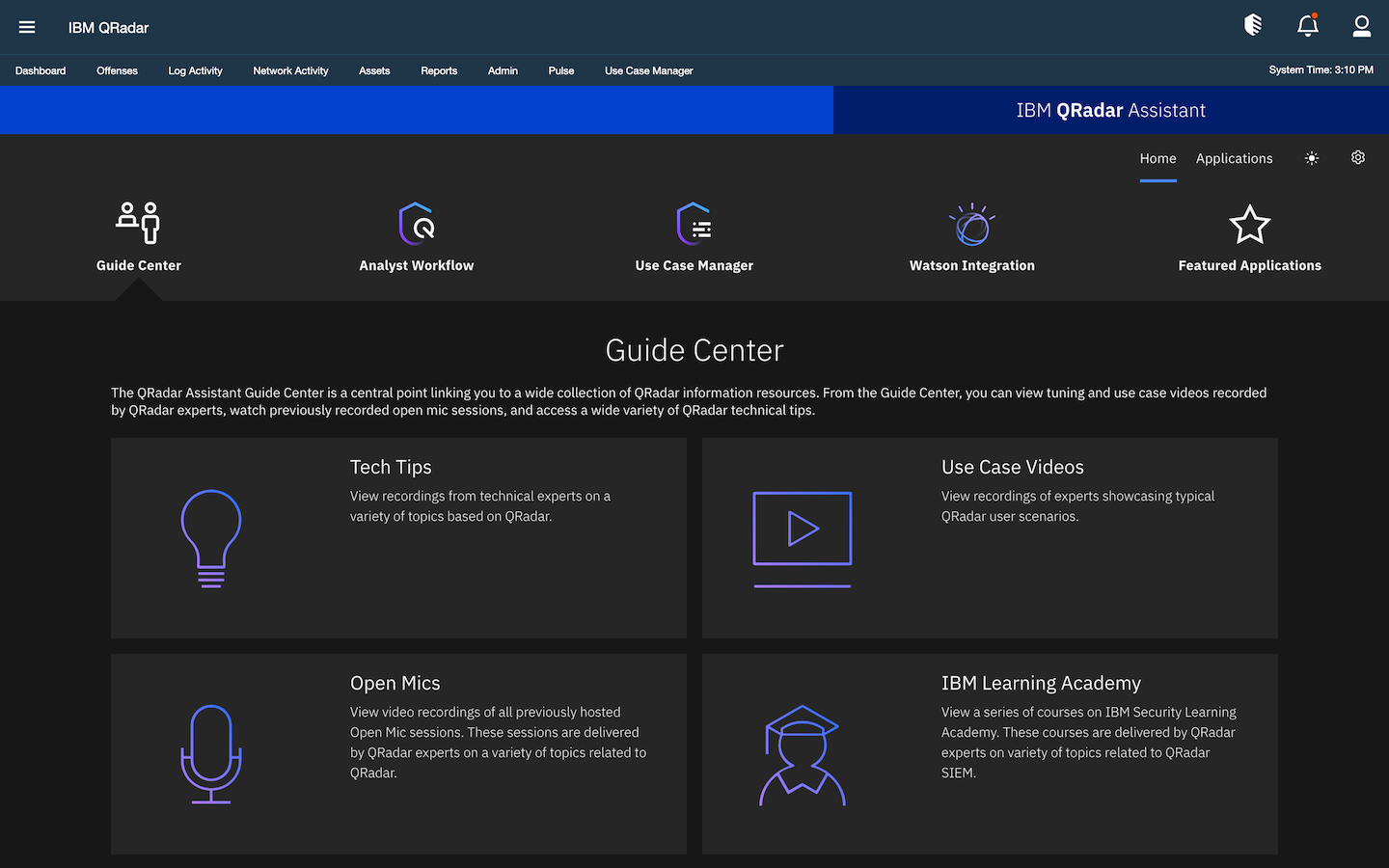Select the Guide Center icon
This screenshot has height=868, width=1389.
click(138, 222)
